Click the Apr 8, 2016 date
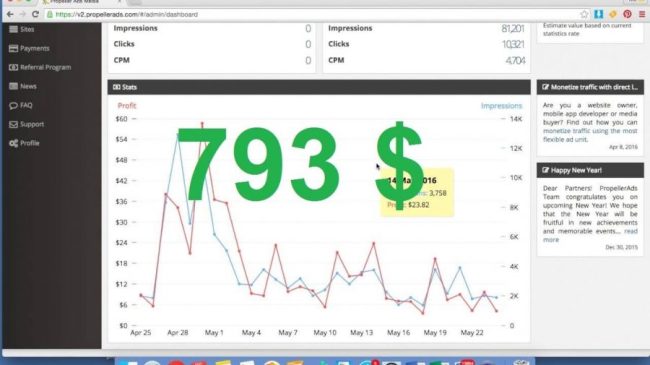This screenshot has height=365, width=650. click(623, 147)
